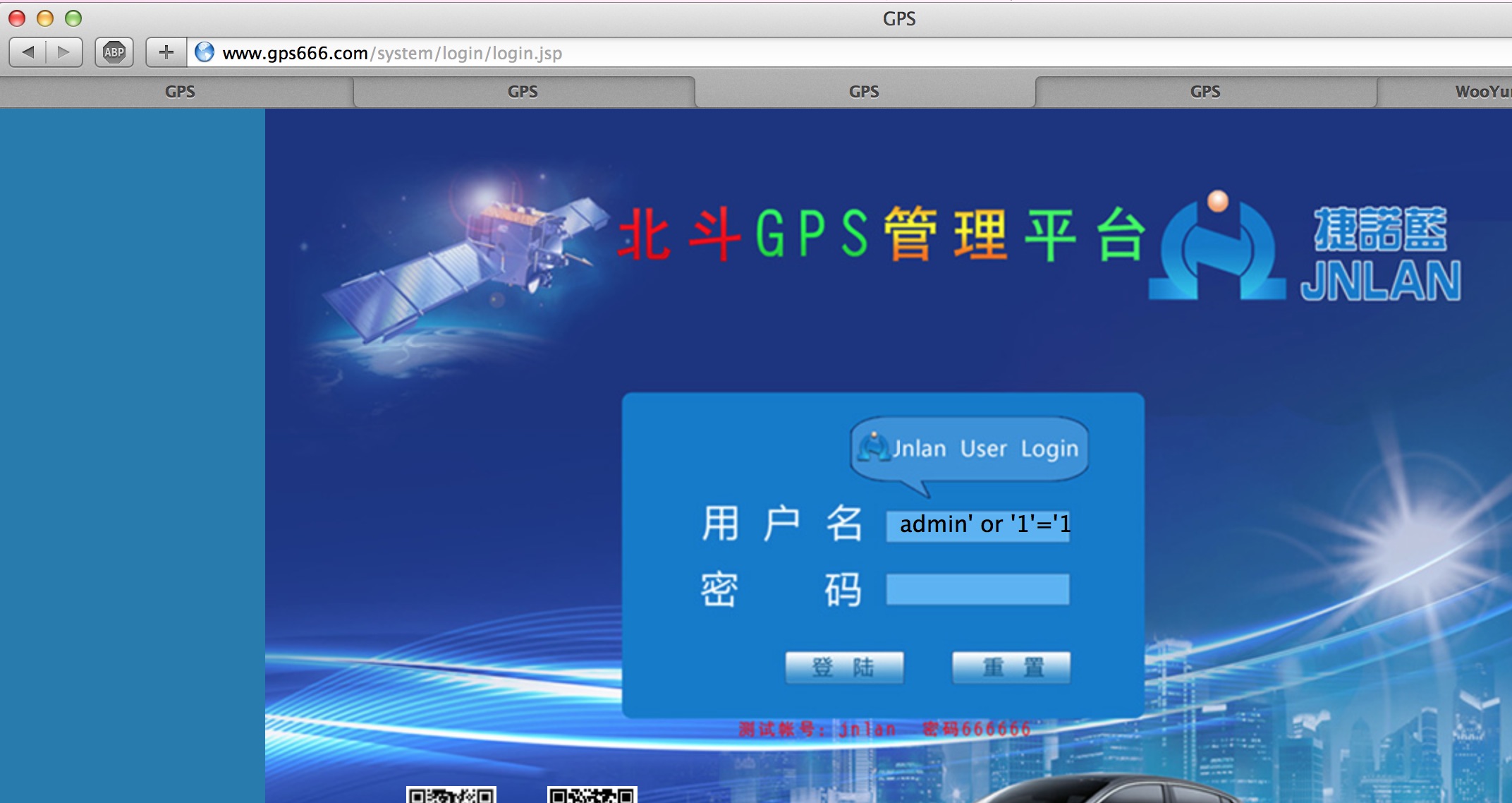
Task: Click the red test account text 测试帐号: jnlan
Action: pyautogui.click(x=818, y=729)
